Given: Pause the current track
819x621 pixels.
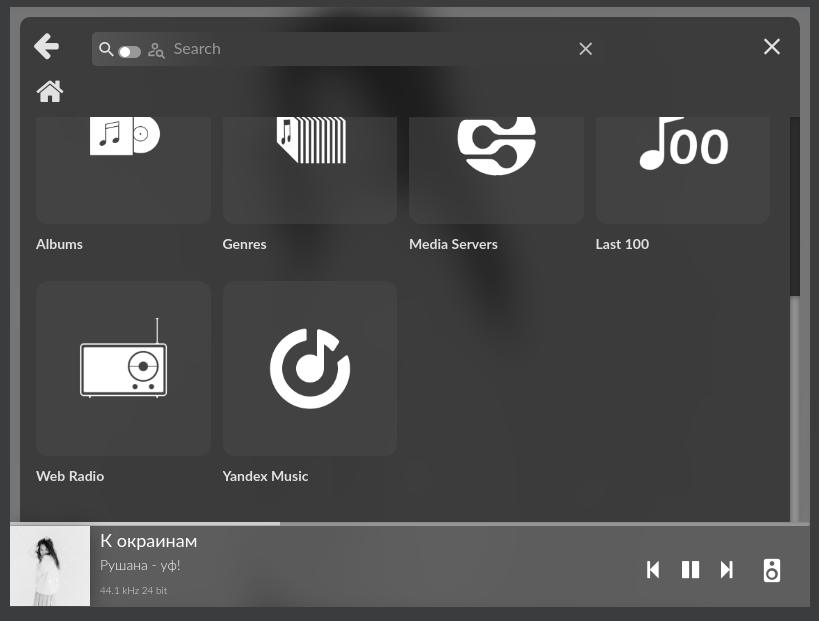Looking at the screenshot, I should click(691, 570).
